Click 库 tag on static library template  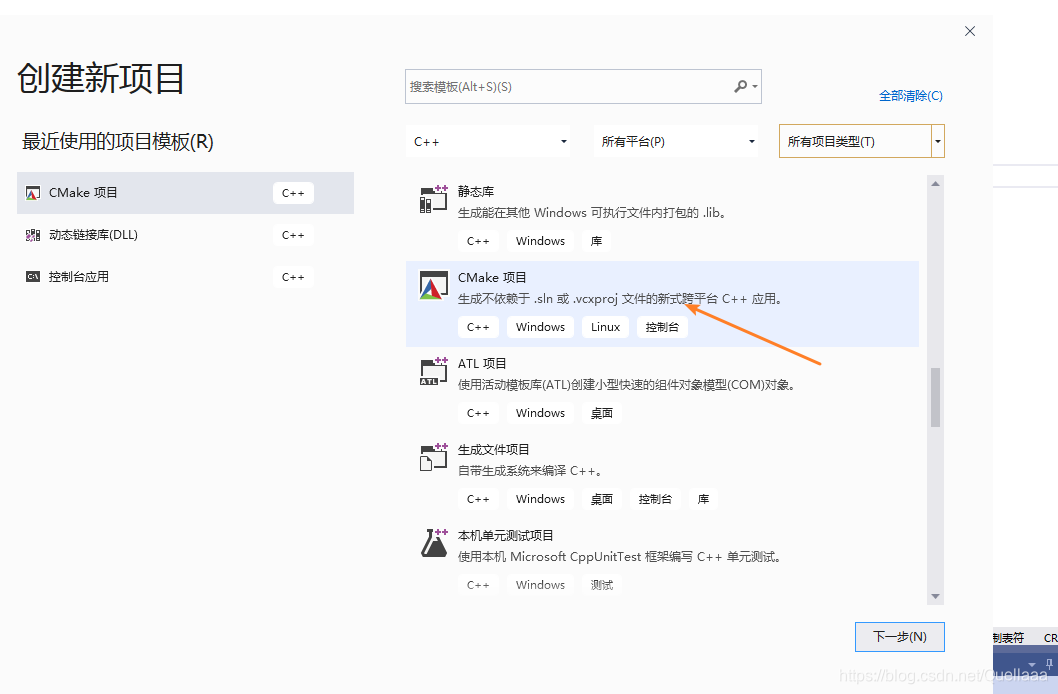pos(596,241)
